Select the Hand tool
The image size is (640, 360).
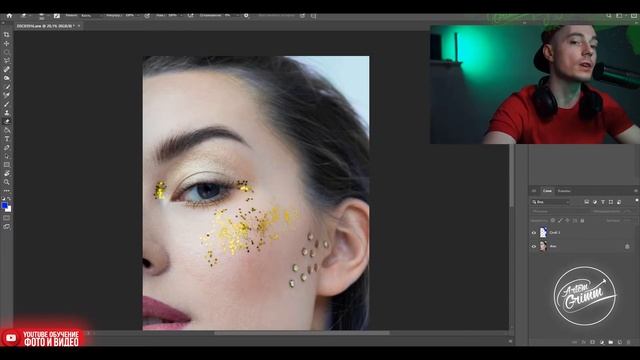tap(7, 173)
